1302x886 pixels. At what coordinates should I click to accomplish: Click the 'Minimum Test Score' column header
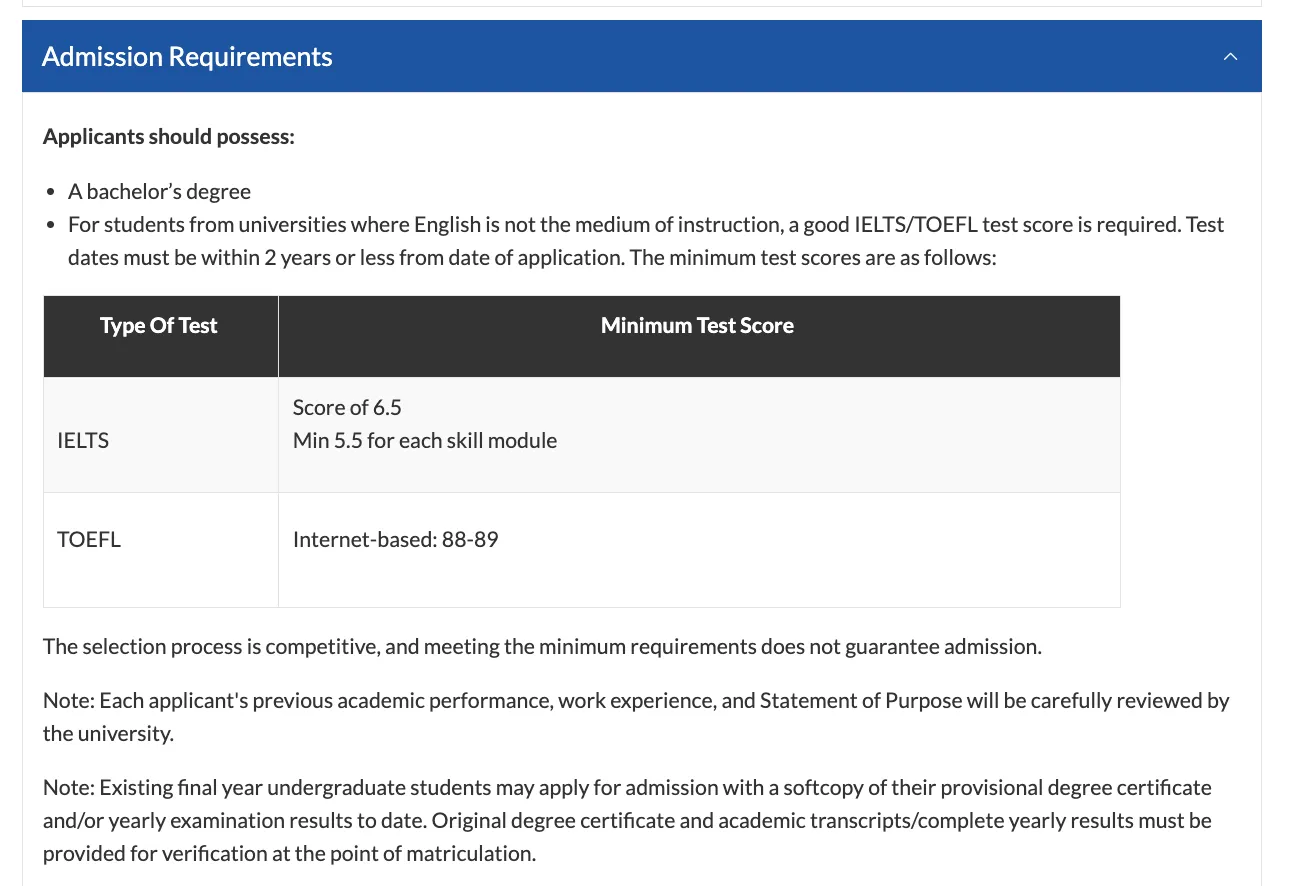(697, 326)
